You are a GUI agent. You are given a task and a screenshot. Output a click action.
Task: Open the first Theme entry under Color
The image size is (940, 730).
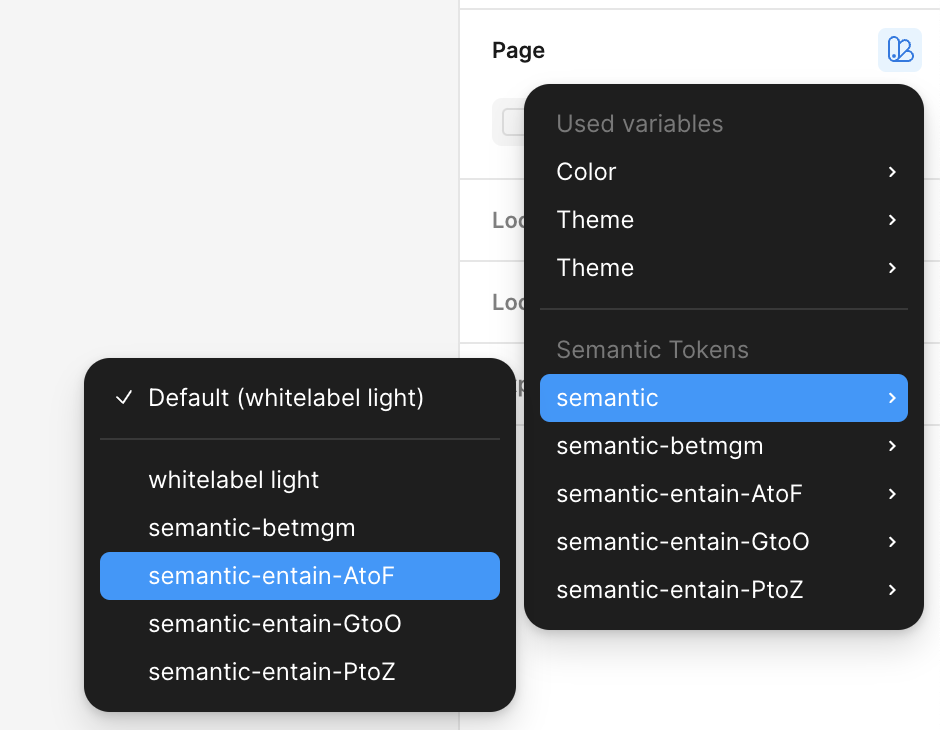(x=595, y=220)
